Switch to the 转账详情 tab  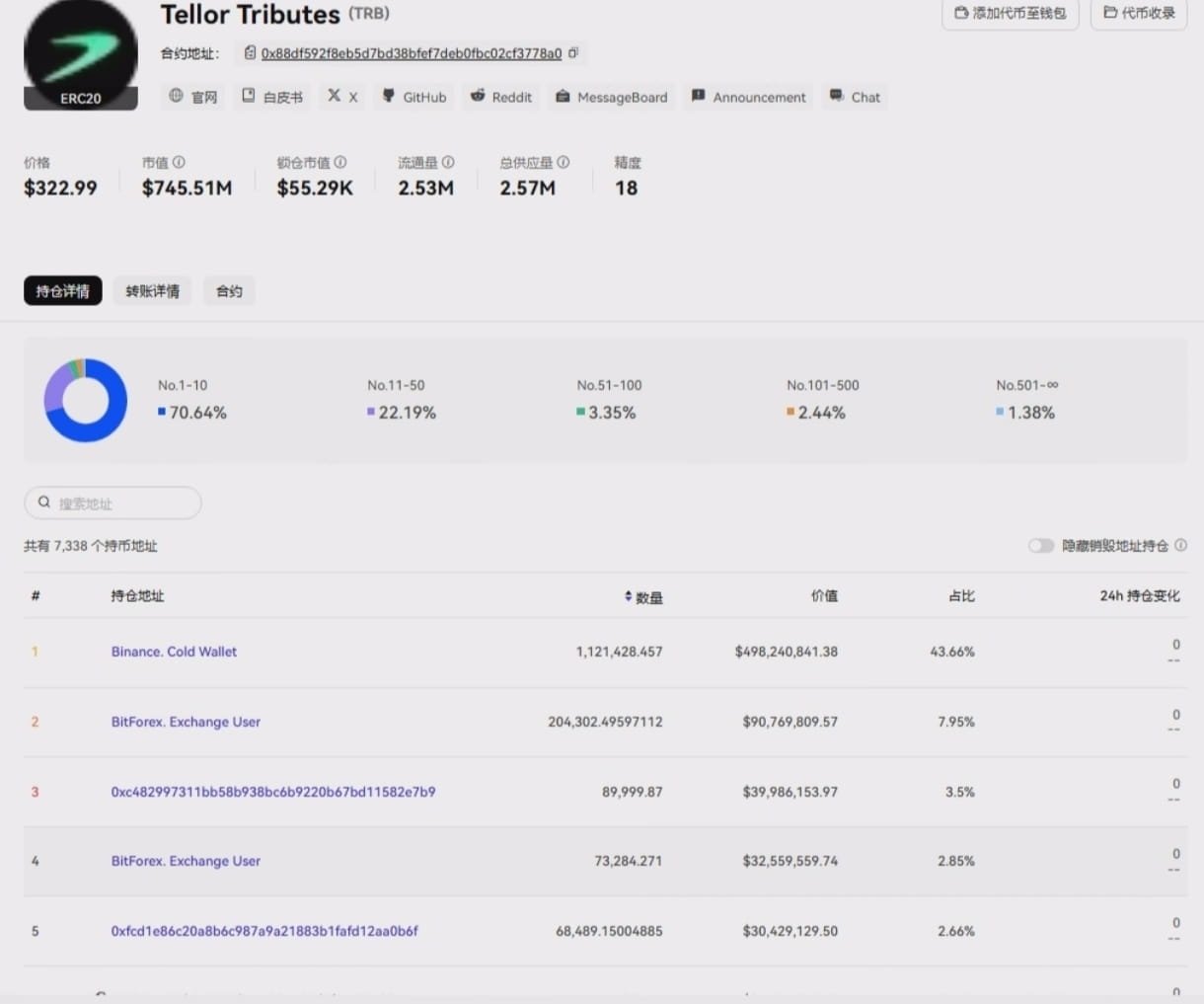point(153,291)
